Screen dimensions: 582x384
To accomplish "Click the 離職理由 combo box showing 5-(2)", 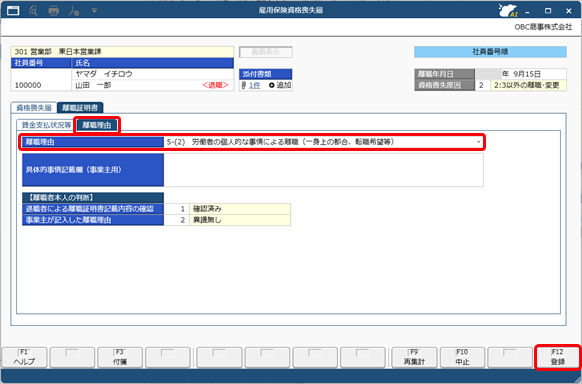I will tap(323, 142).
